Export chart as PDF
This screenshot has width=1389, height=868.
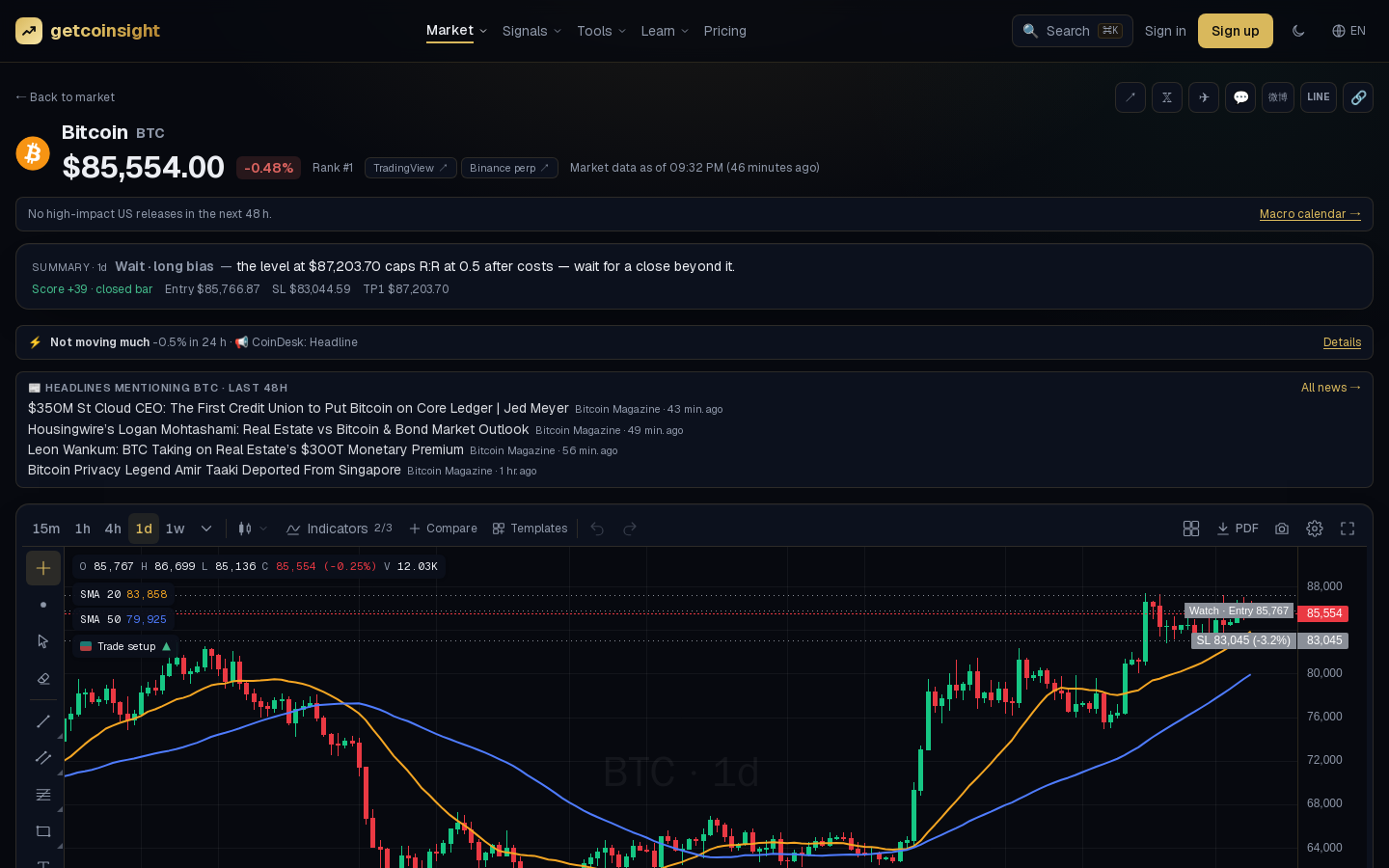coord(1238,529)
